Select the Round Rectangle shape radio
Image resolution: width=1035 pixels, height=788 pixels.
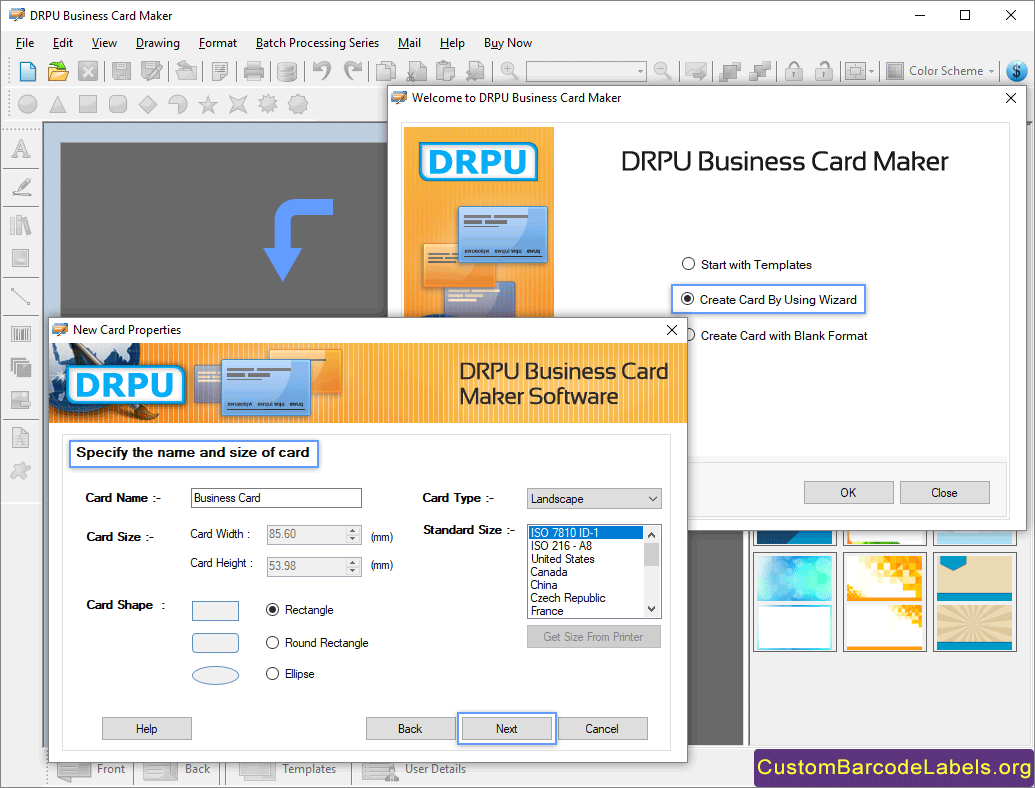(272, 643)
